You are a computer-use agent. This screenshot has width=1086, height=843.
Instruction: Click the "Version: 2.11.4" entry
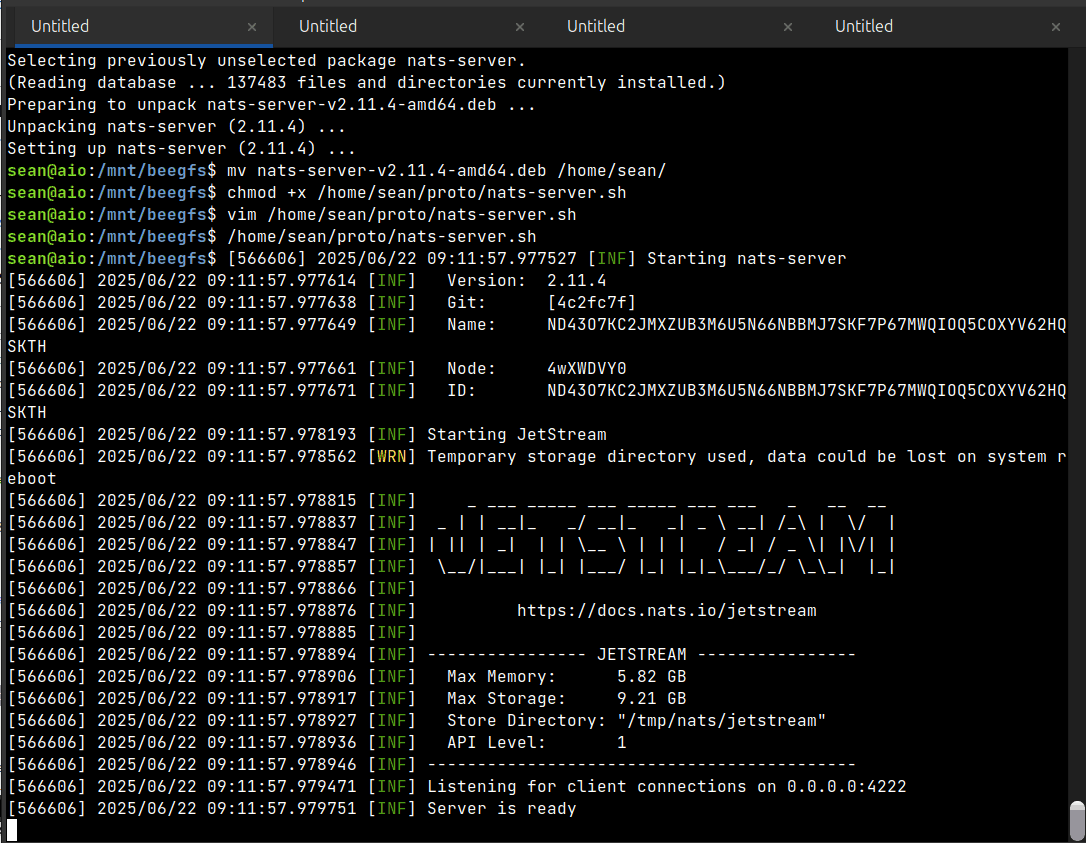click(526, 281)
